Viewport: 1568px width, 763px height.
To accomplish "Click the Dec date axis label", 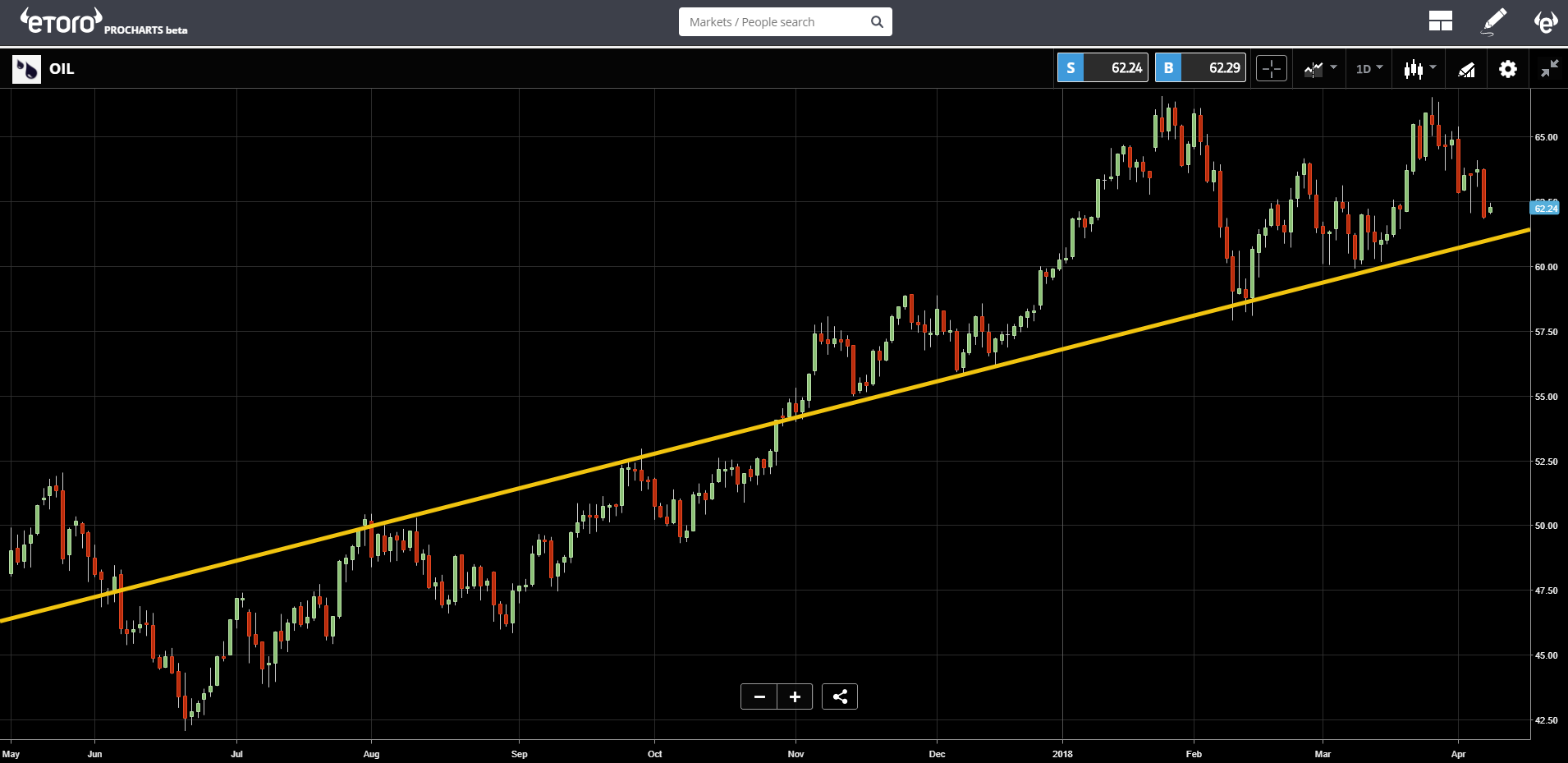I will click(937, 754).
